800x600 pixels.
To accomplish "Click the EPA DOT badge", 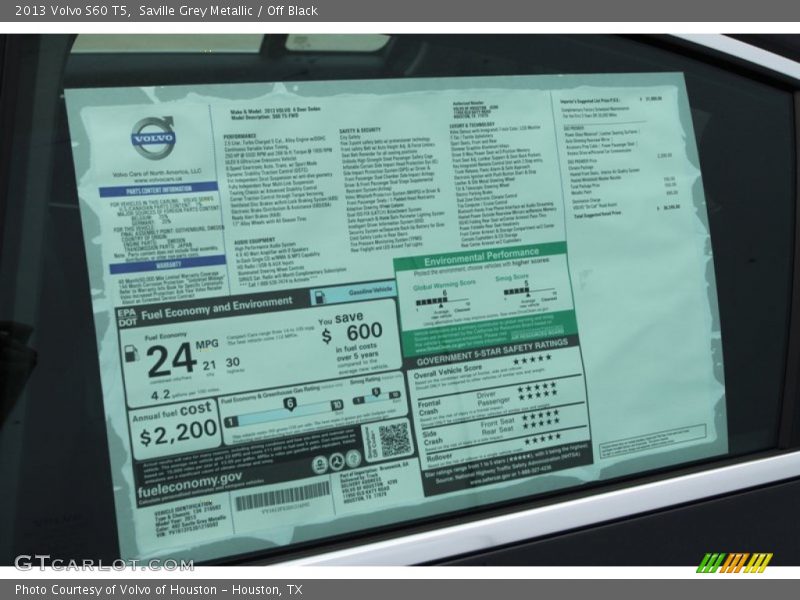I will tap(127, 317).
